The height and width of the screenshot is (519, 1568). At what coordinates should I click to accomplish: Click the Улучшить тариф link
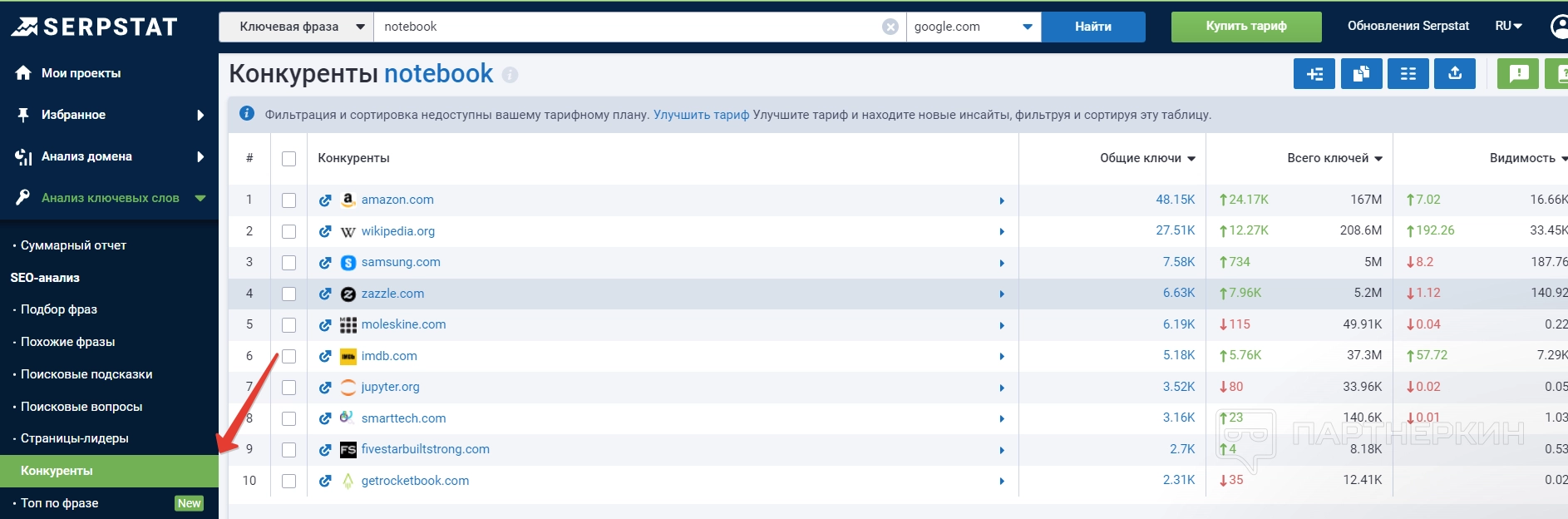[701, 115]
